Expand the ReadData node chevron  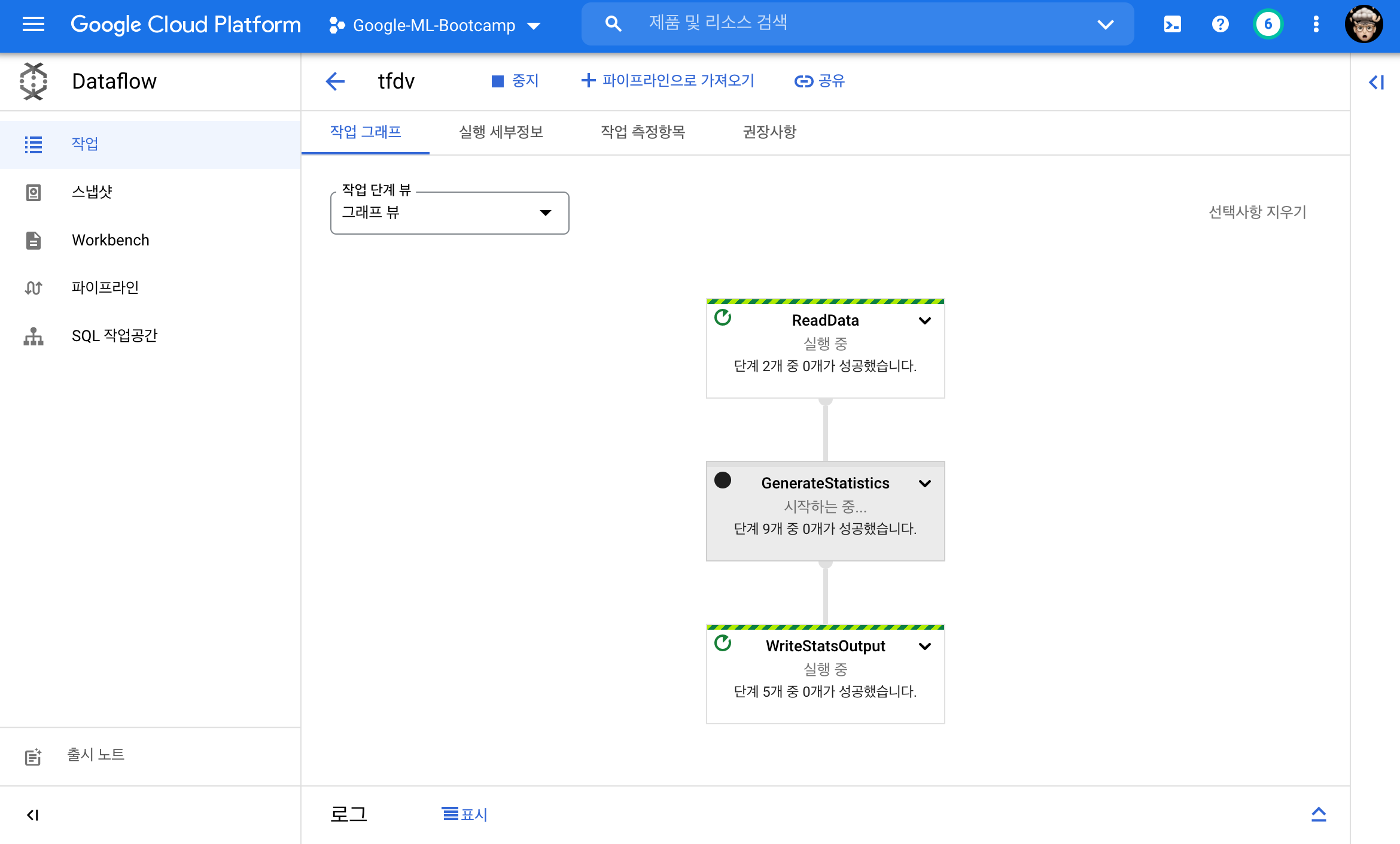(924, 321)
